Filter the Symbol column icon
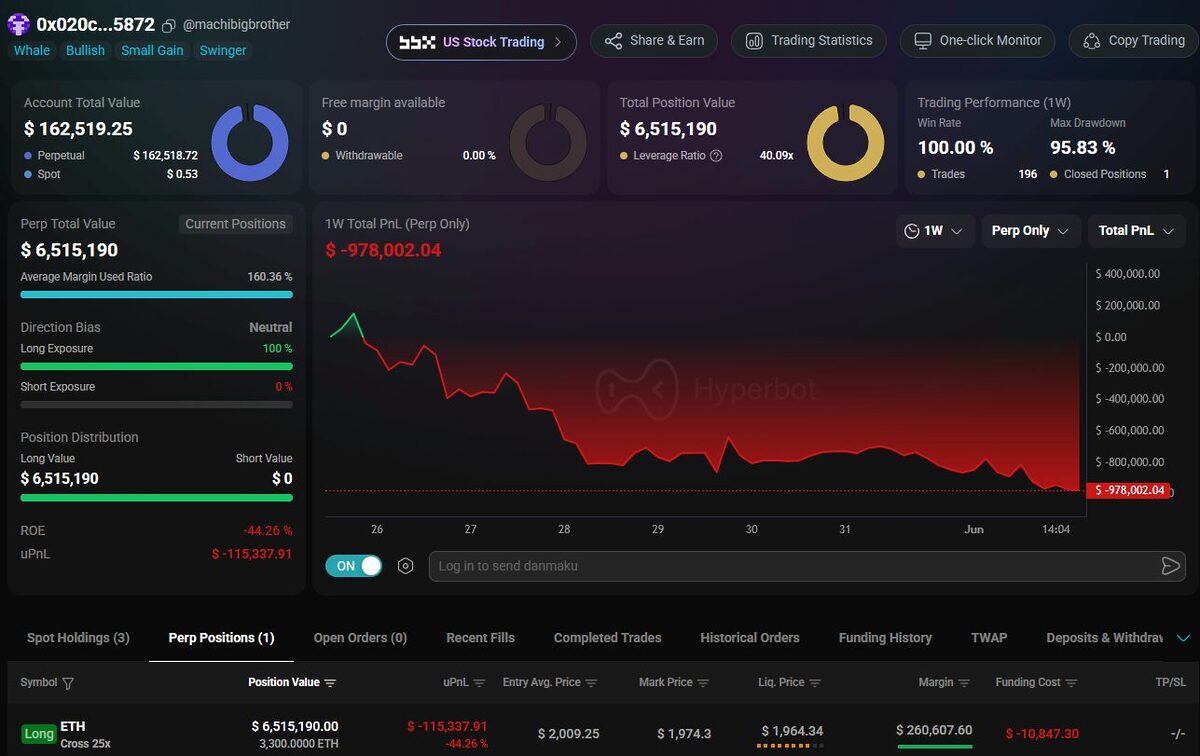1200x756 pixels. (68, 683)
